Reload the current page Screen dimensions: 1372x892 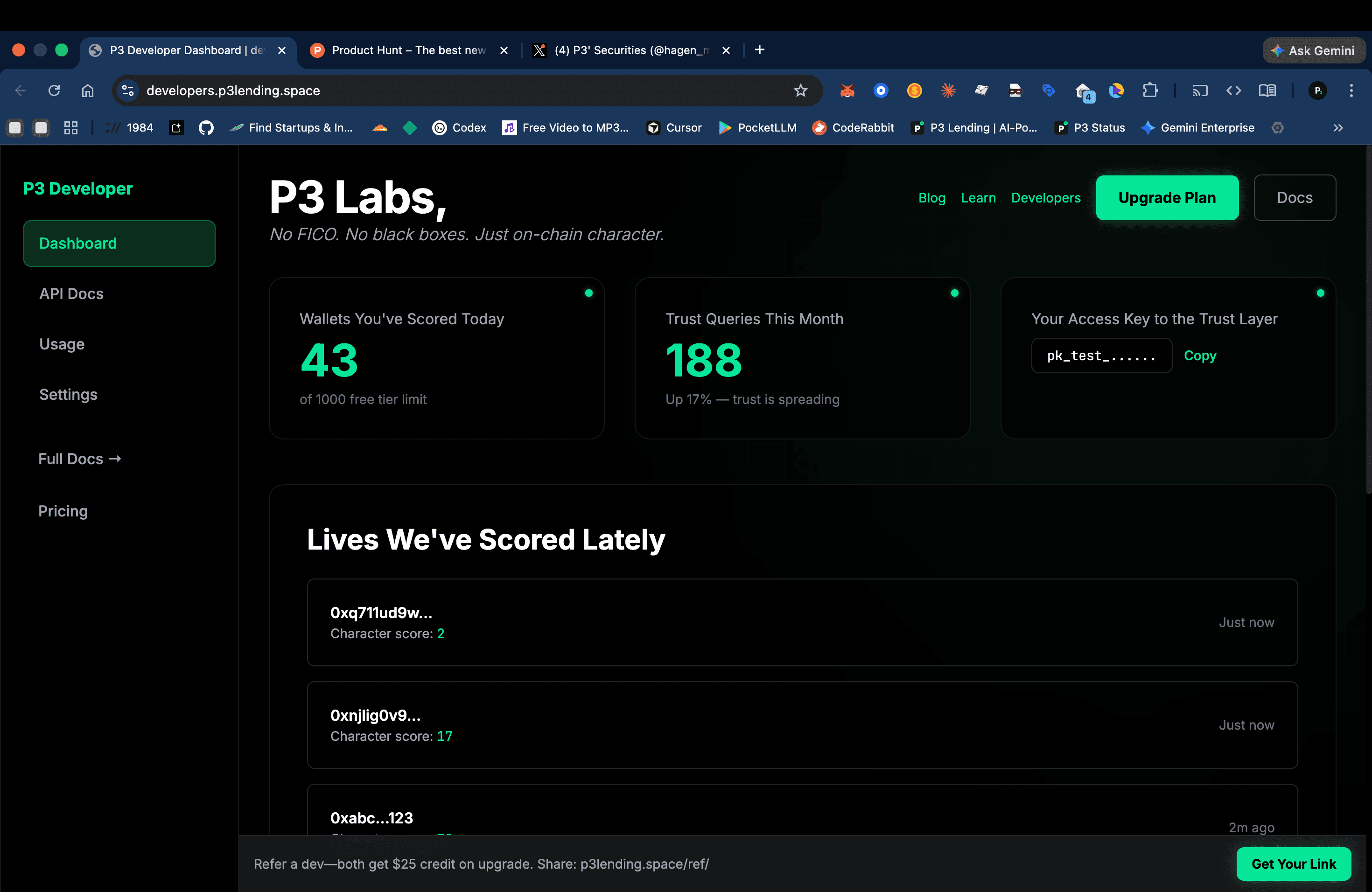pos(54,91)
